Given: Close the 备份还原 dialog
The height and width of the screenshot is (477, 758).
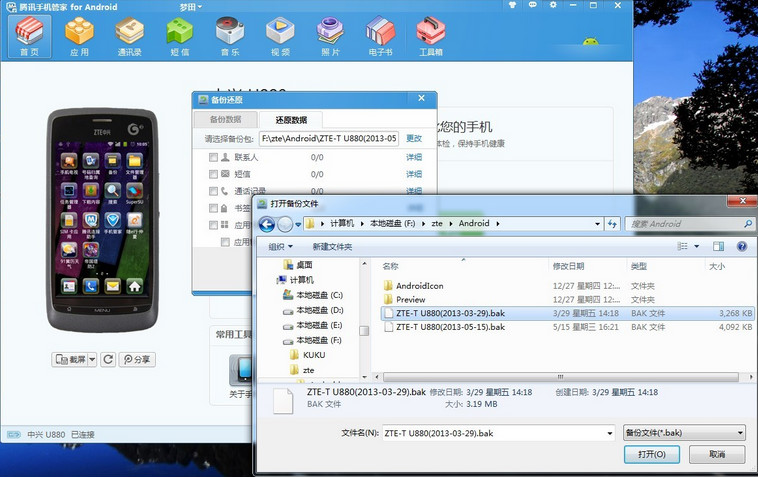Looking at the screenshot, I should coord(422,98).
